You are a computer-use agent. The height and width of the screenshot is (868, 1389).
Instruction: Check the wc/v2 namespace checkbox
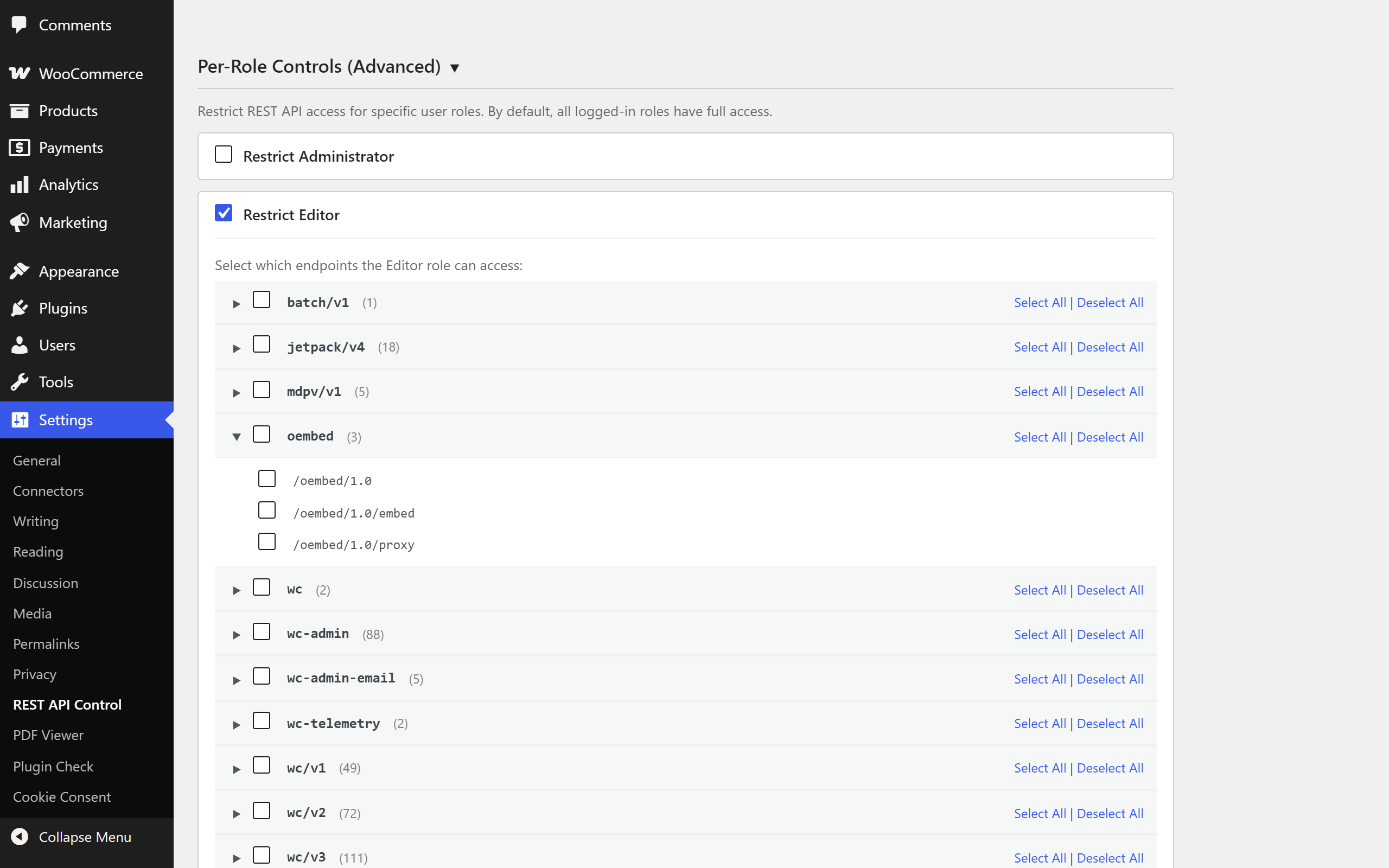pos(261,811)
